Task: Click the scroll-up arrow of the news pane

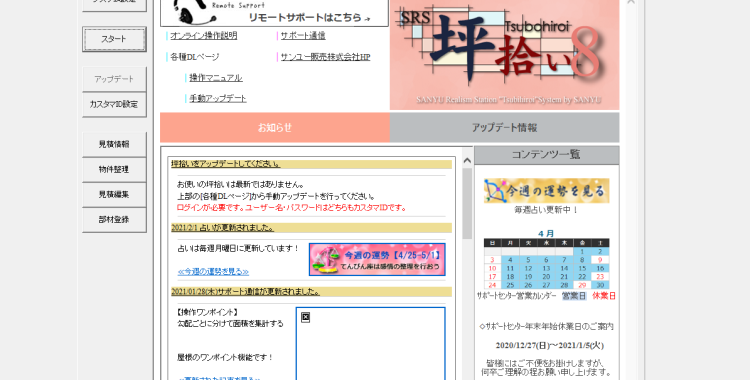Action: [467, 160]
